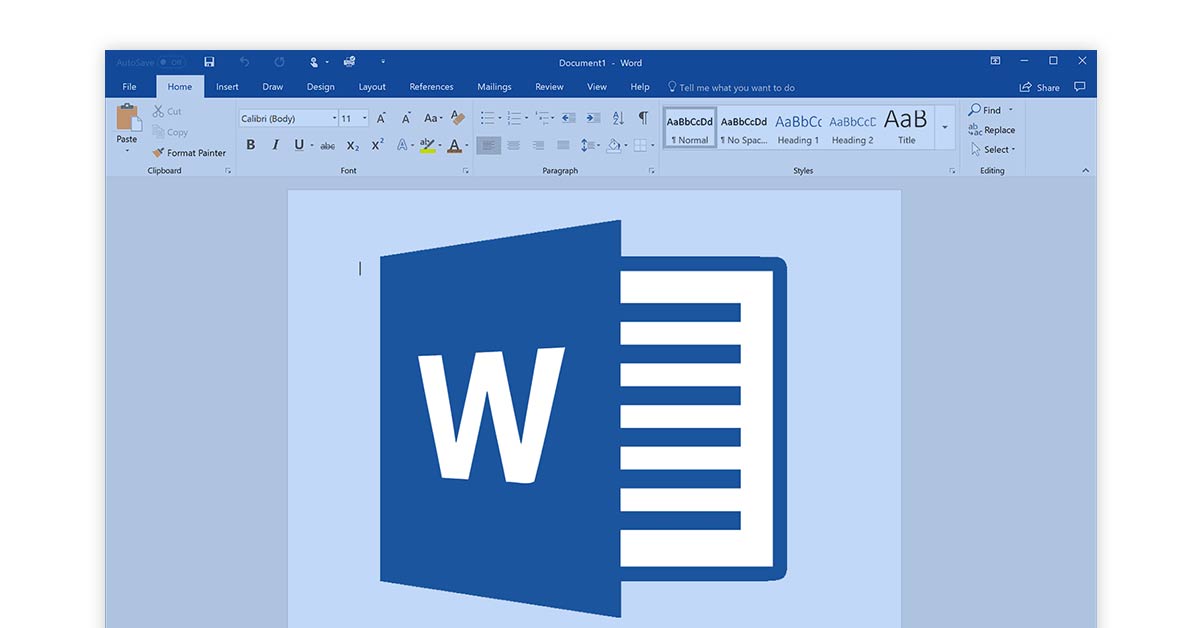This screenshot has height=628, width=1200.
Task: Click the Copy button
Action: 170,132
